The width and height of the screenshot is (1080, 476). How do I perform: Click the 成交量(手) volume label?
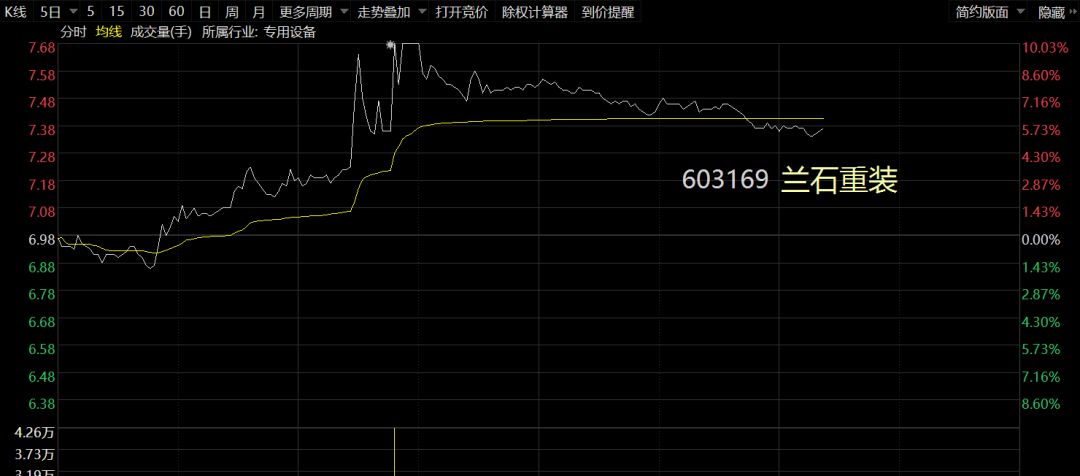pyautogui.click(x=160, y=32)
